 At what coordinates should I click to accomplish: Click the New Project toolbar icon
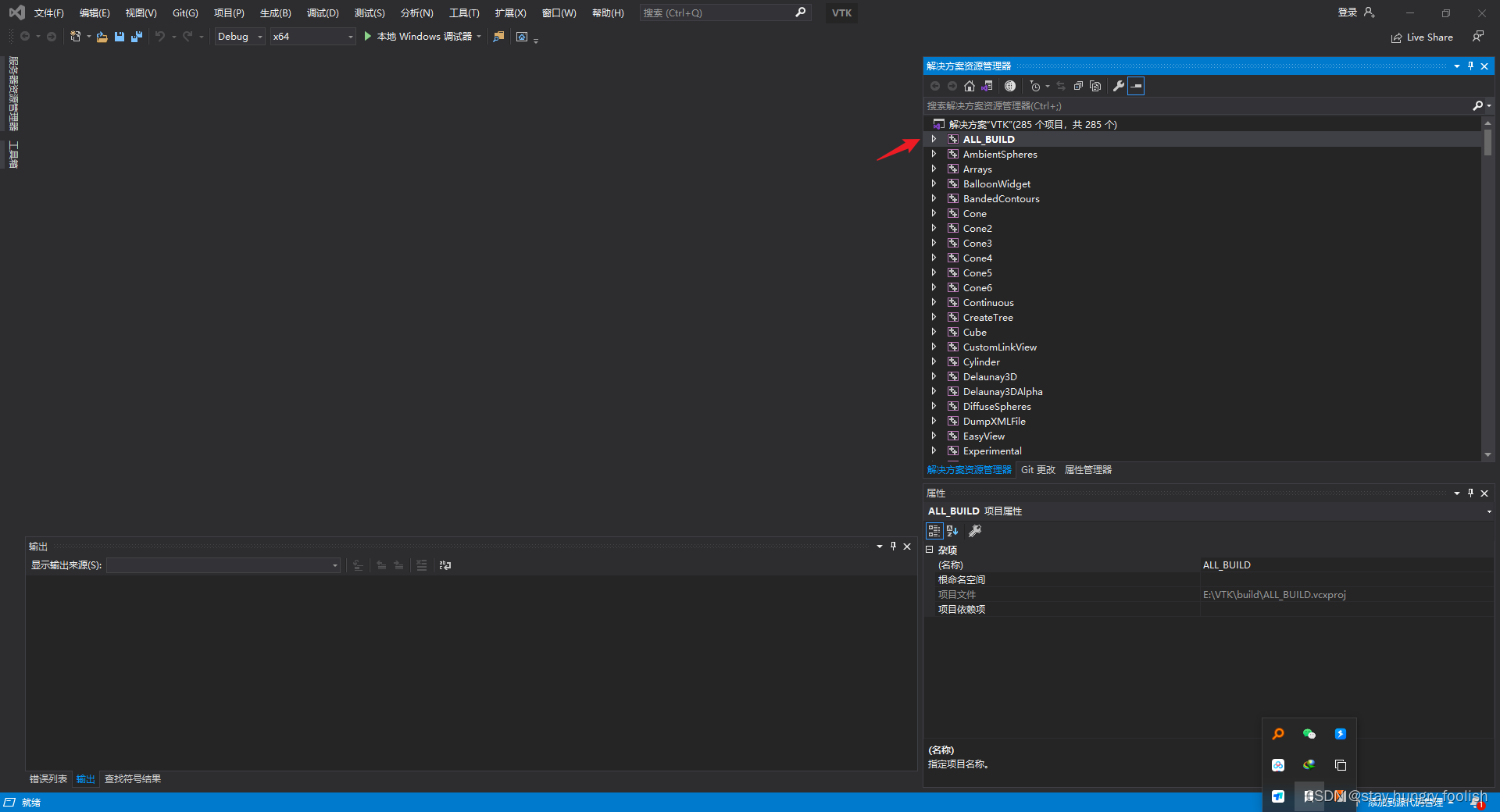tap(76, 37)
